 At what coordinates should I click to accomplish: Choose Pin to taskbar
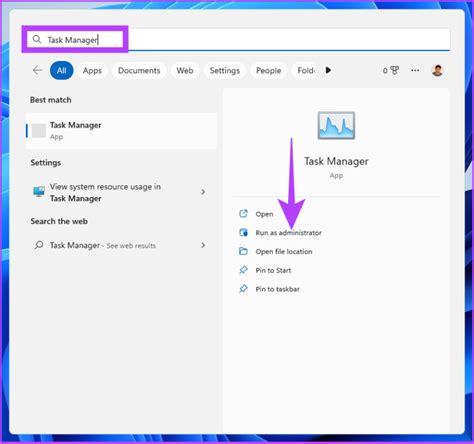pos(277,289)
